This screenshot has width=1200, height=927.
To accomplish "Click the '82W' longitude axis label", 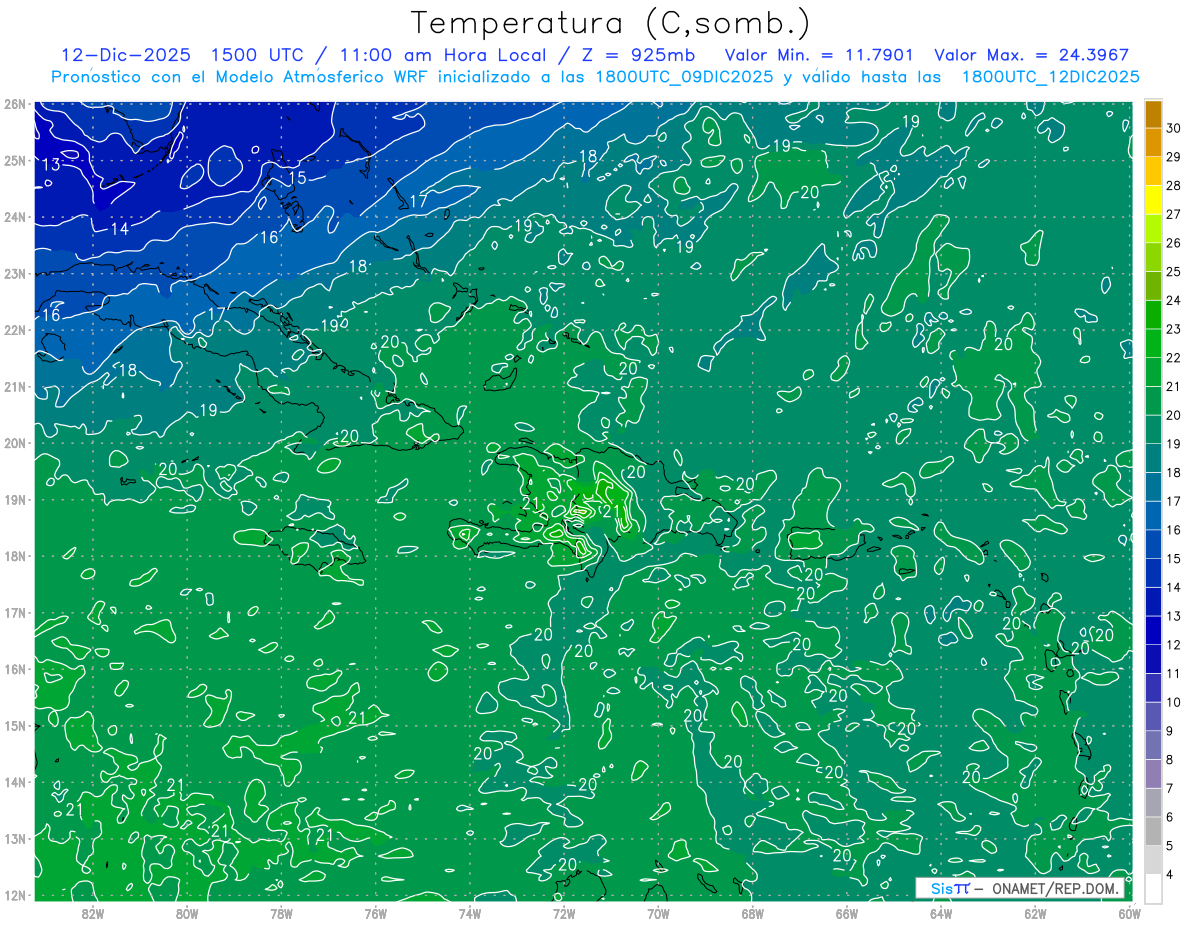I will (93, 913).
